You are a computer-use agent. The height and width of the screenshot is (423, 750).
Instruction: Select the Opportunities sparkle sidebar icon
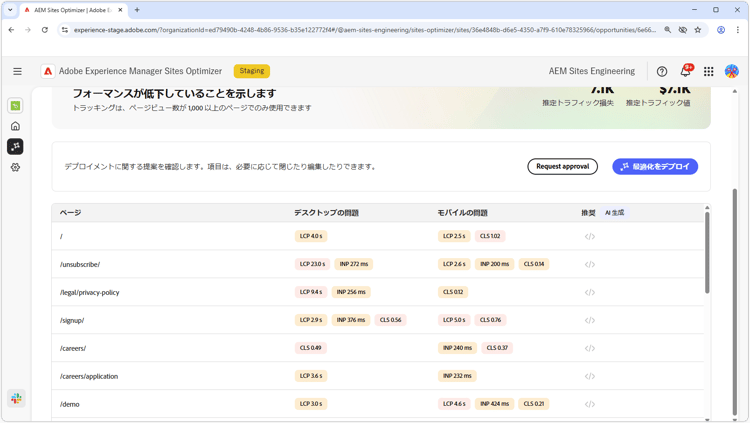click(x=15, y=146)
